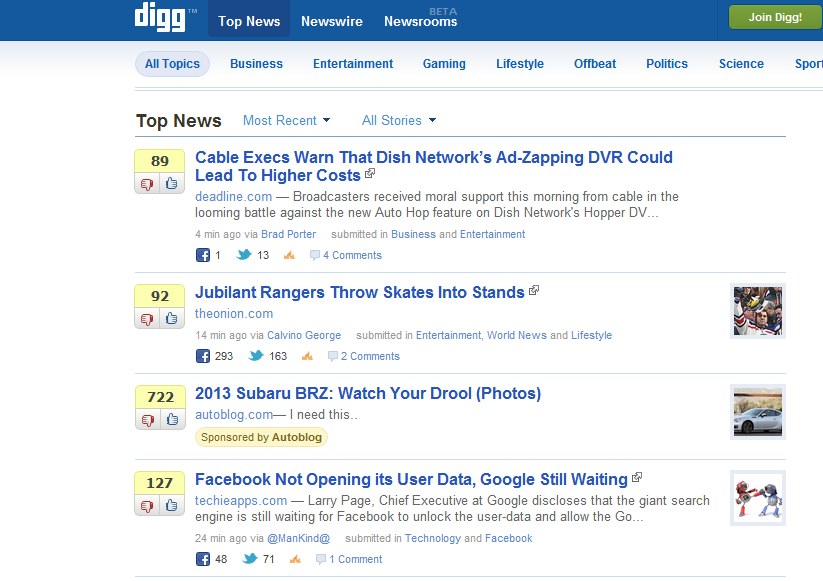The width and height of the screenshot is (823, 581).
Task: Click the Join Digg! button
Action: 775,17
